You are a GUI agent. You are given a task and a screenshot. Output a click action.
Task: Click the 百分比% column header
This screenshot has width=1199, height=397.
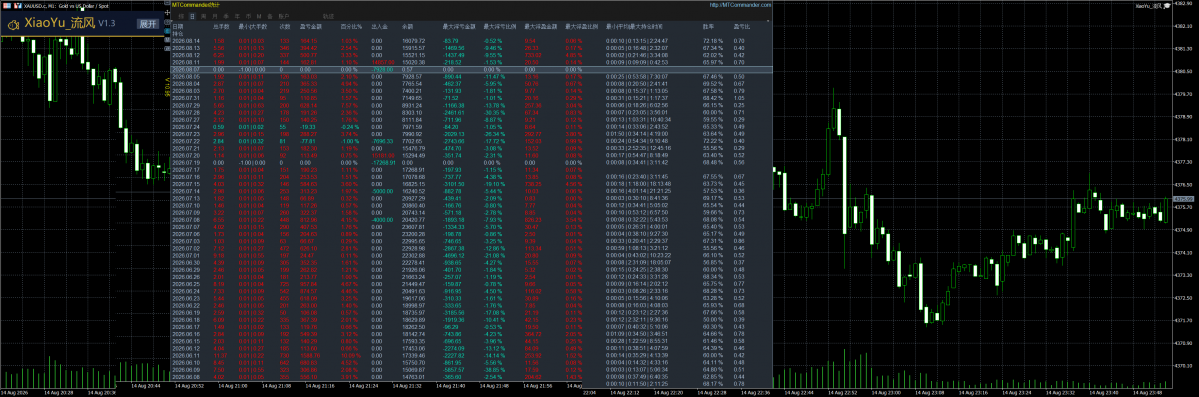tap(351, 26)
